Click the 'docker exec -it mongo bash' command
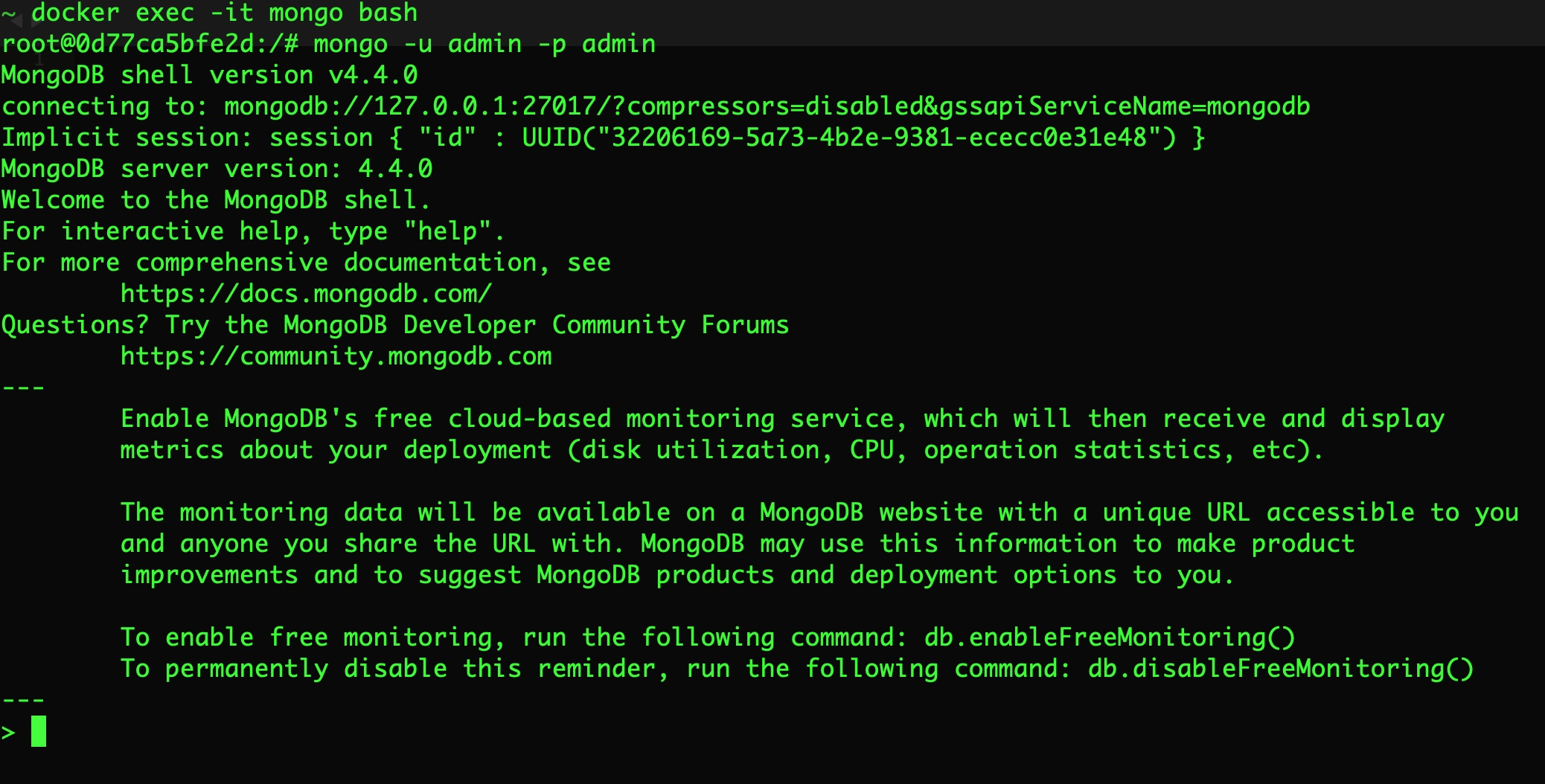 click(224, 13)
